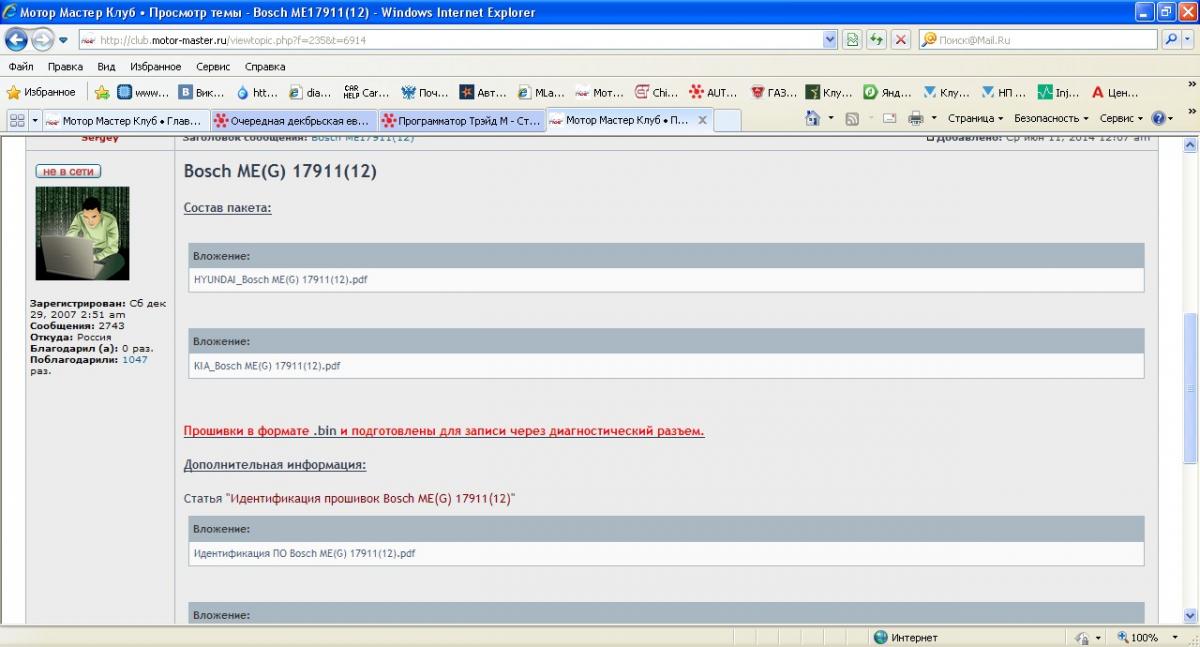Open the 'htt...' water drop bookmark

pos(257,92)
